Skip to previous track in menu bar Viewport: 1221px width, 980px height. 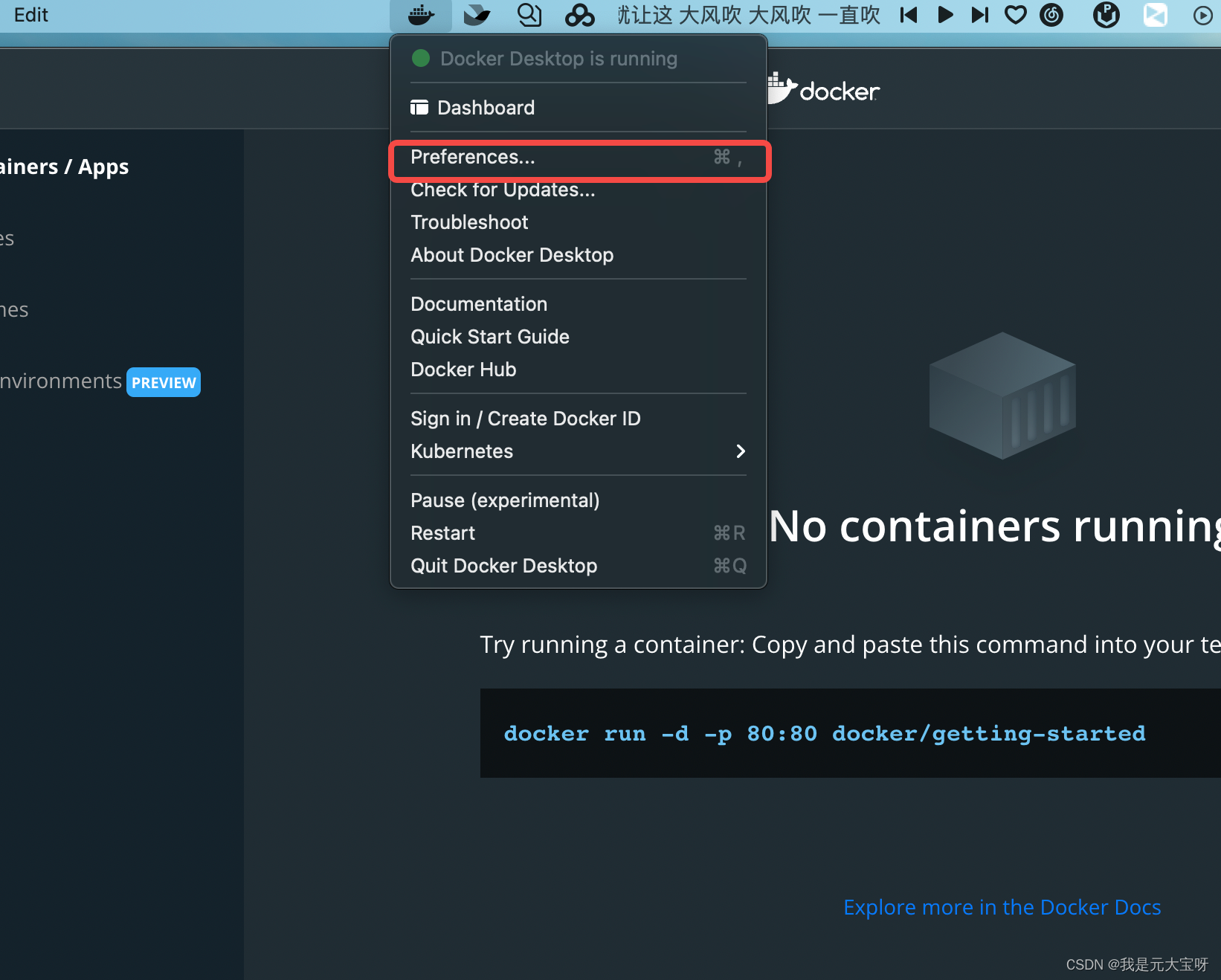pos(908,15)
